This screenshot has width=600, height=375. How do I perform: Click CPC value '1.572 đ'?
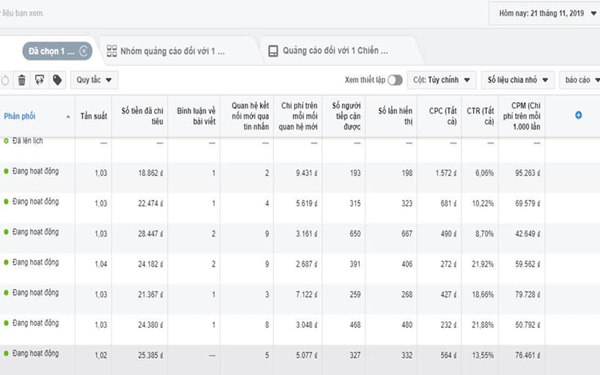(446, 173)
